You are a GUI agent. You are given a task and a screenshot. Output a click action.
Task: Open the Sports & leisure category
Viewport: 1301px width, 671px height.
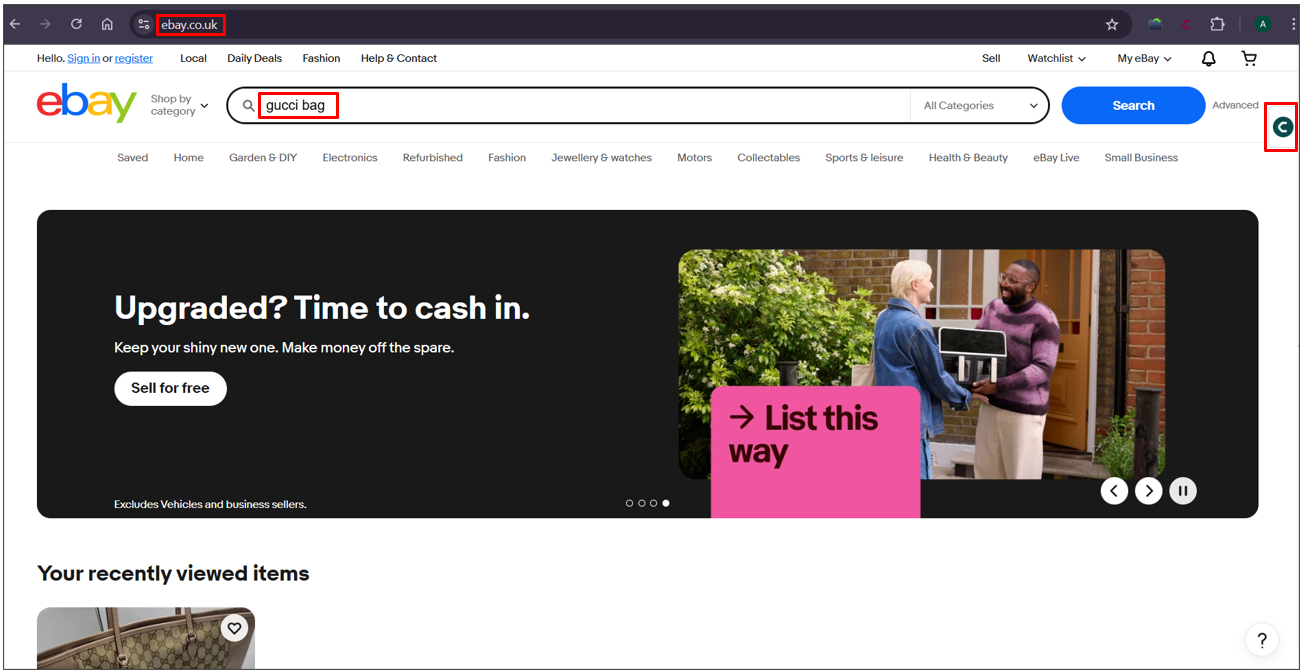[864, 158]
